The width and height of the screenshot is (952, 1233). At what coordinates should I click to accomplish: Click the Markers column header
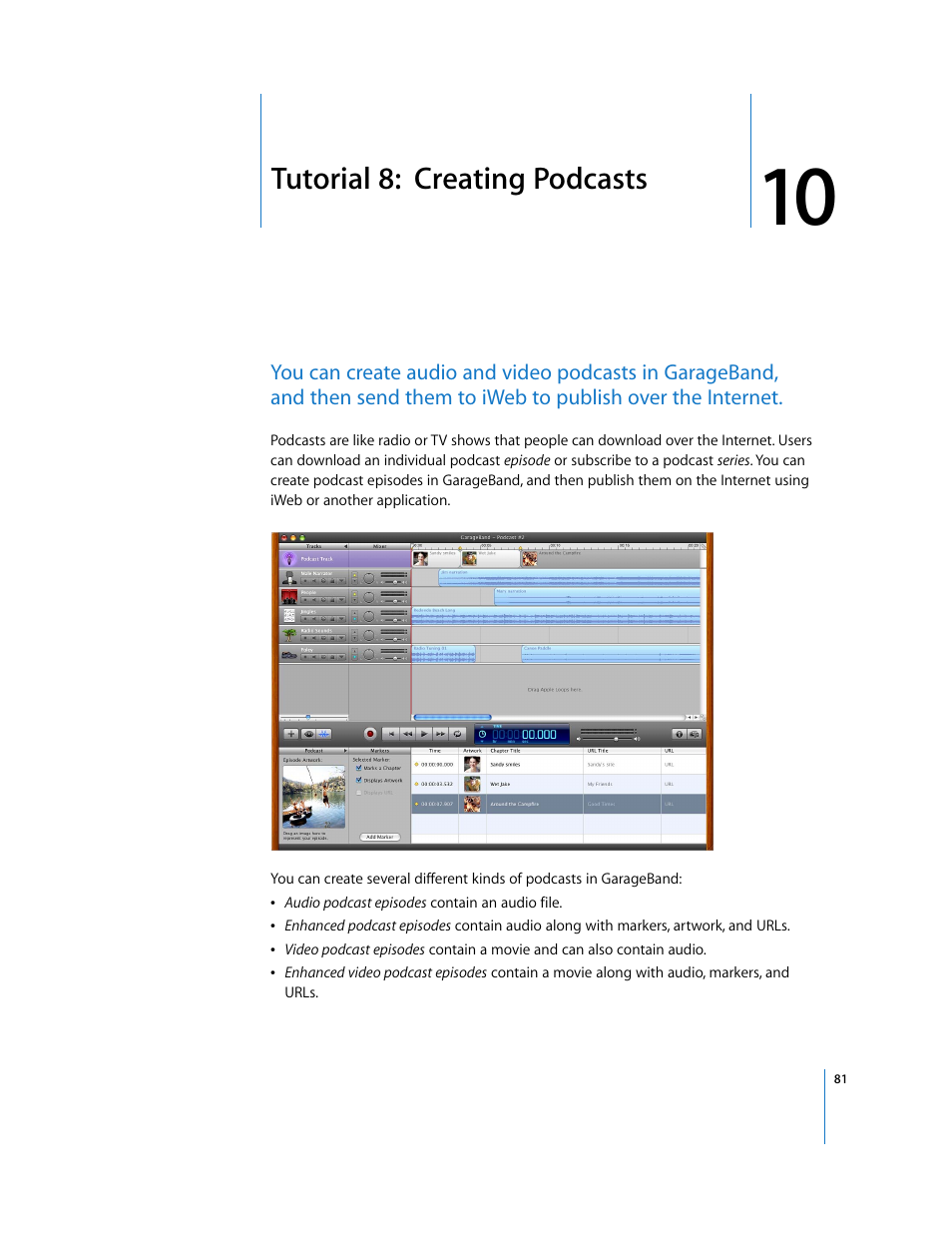[x=380, y=750]
